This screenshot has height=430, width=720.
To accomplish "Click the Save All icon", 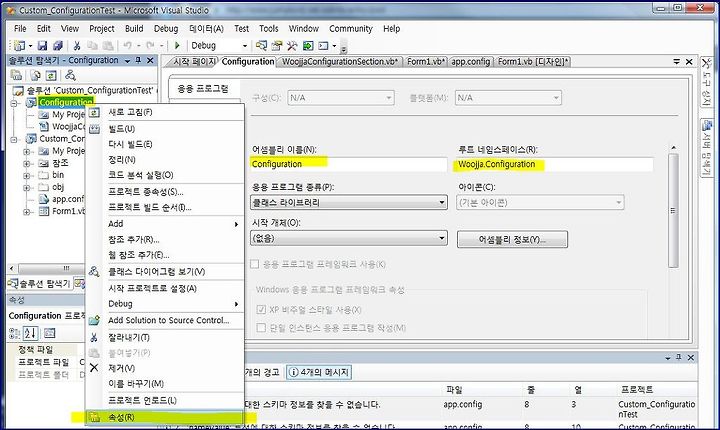I will [58, 45].
